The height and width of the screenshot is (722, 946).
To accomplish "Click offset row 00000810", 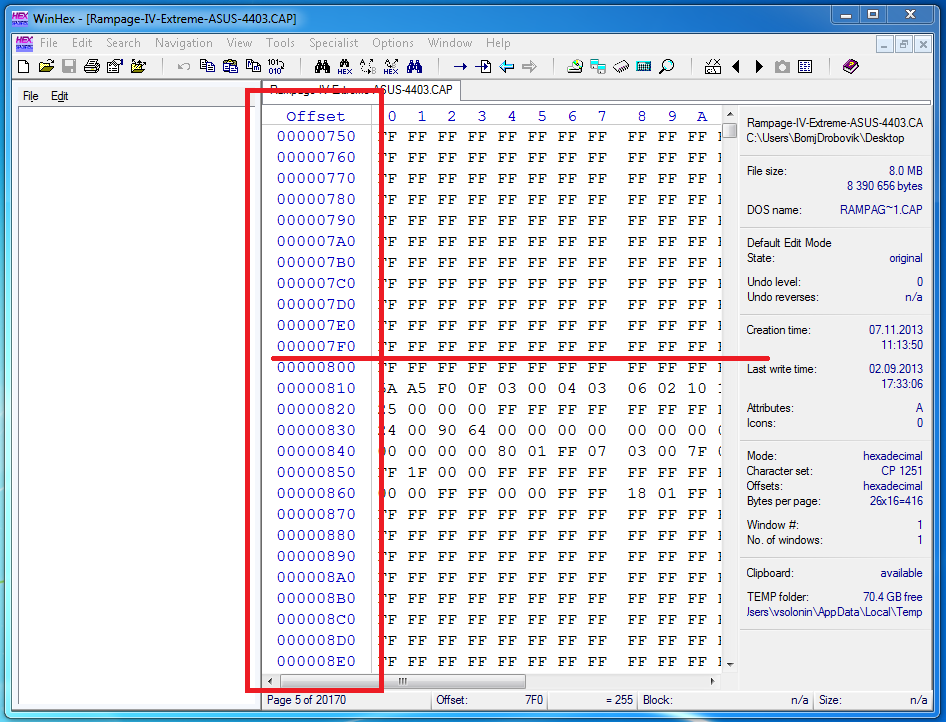I will (x=316, y=388).
